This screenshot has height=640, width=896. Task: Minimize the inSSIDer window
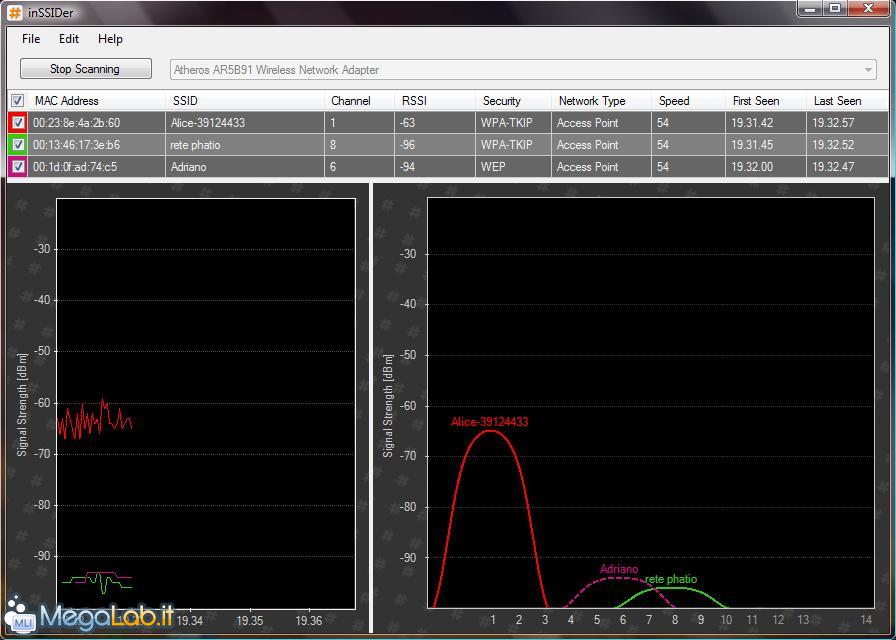[810, 9]
